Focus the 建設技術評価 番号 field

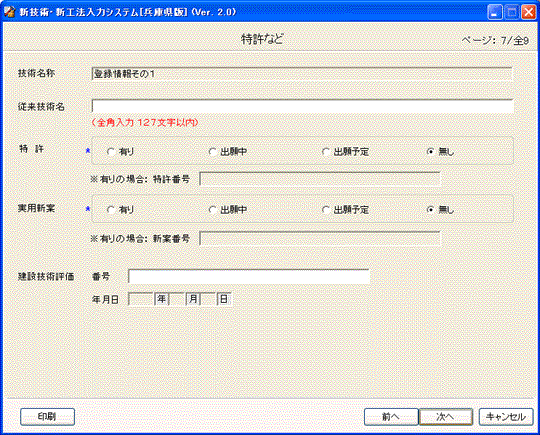[249, 277]
